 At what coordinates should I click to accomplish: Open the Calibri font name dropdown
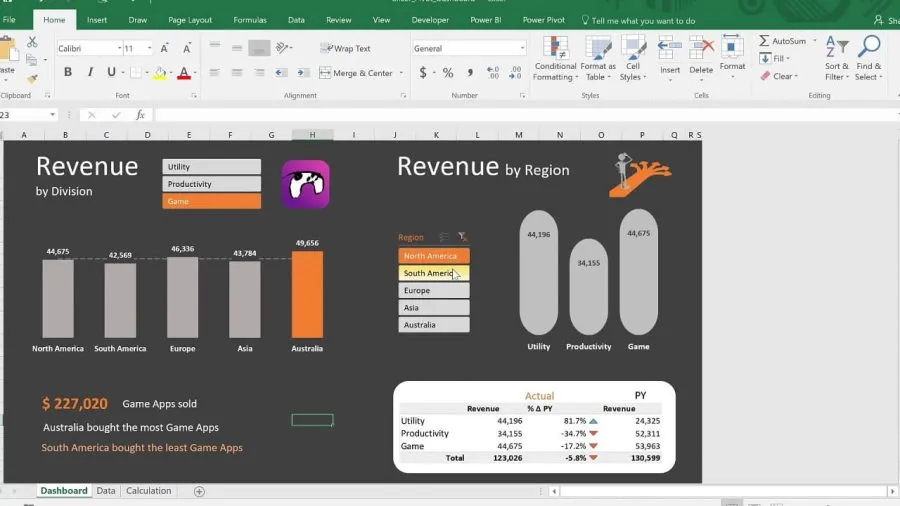tap(119, 49)
